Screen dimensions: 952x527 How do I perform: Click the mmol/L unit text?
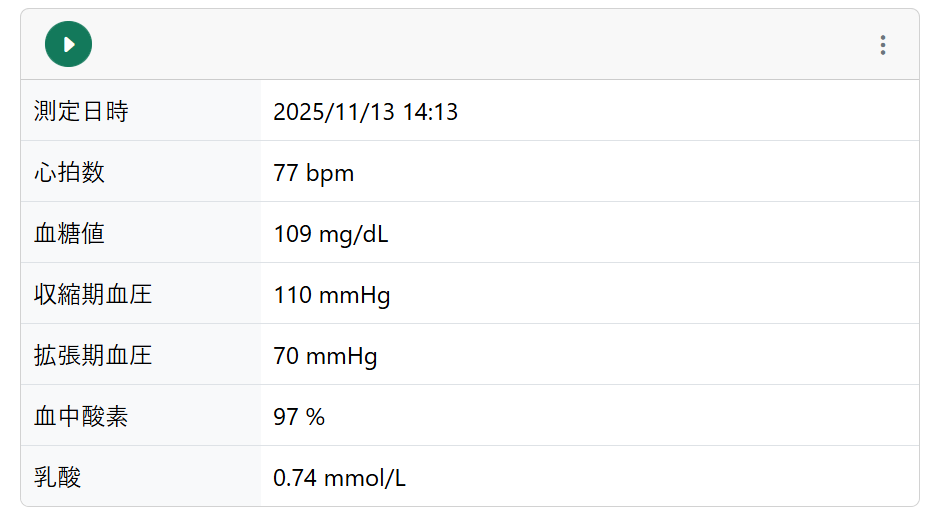pyautogui.click(x=366, y=479)
